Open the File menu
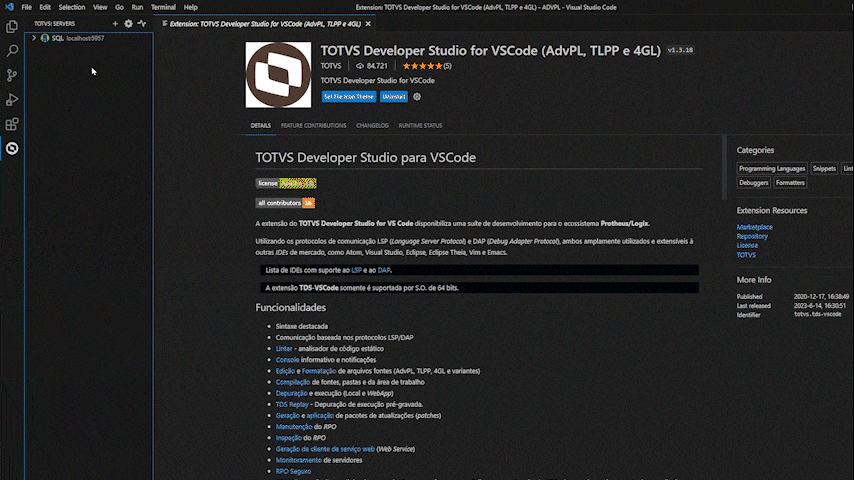This screenshot has height=480, width=854. tap(26, 7)
